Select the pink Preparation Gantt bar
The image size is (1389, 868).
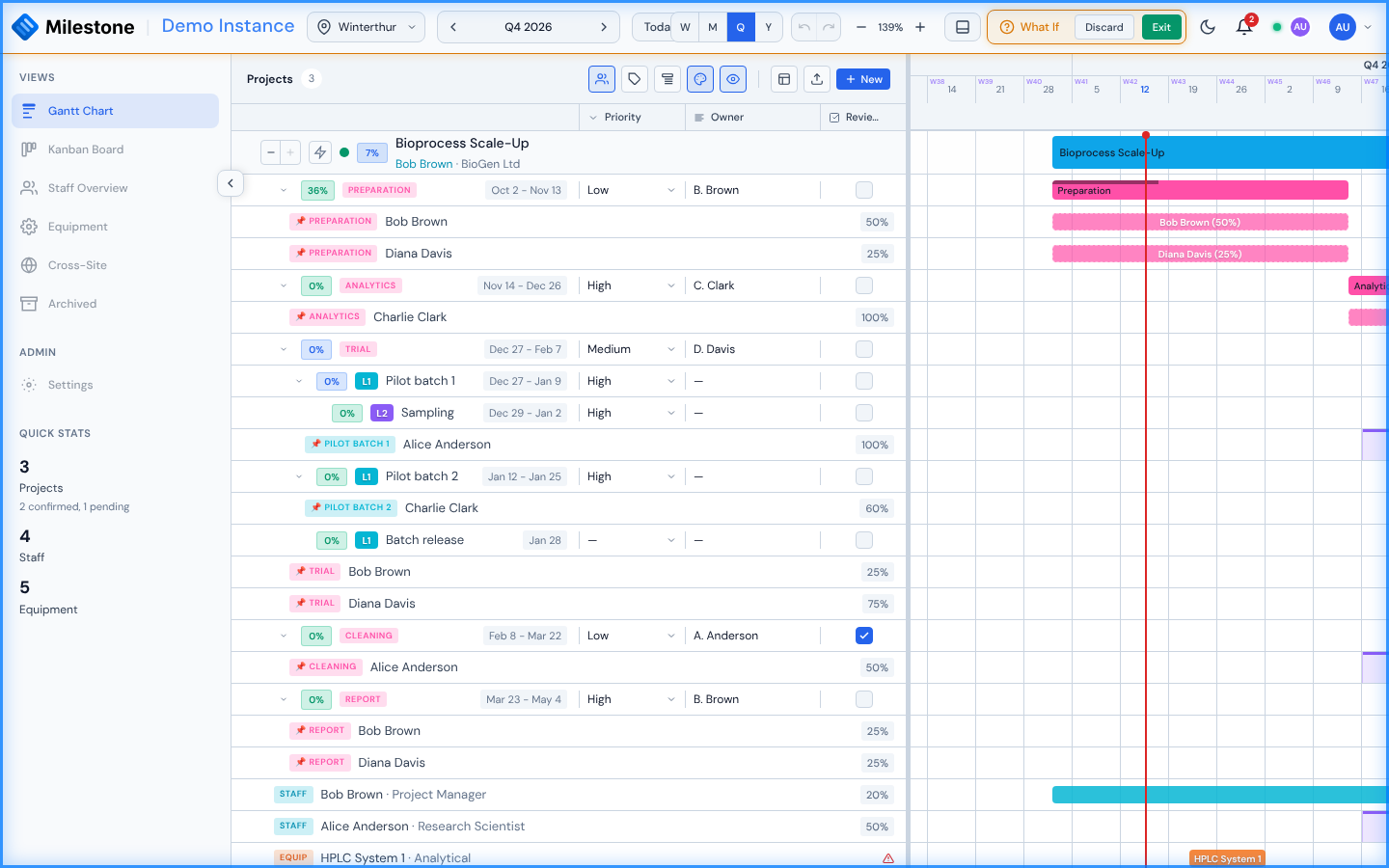(1200, 190)
